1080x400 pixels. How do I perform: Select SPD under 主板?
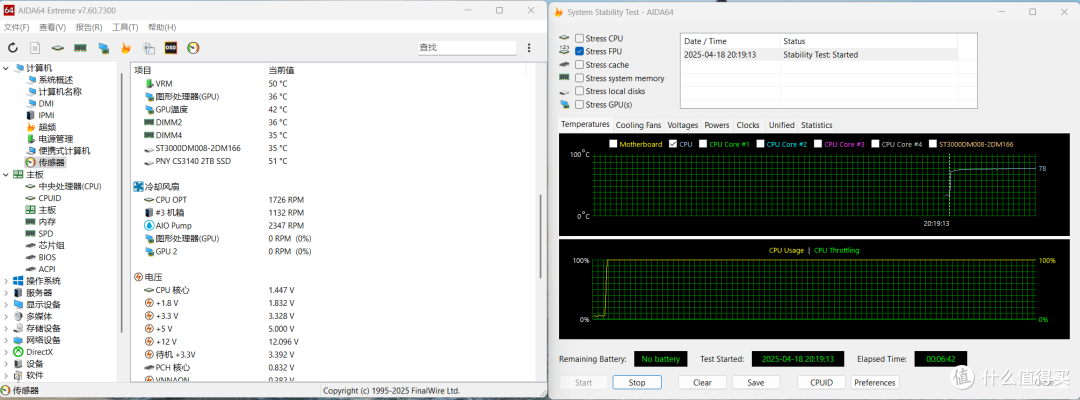pyautogui.click(x=45, y=233)
